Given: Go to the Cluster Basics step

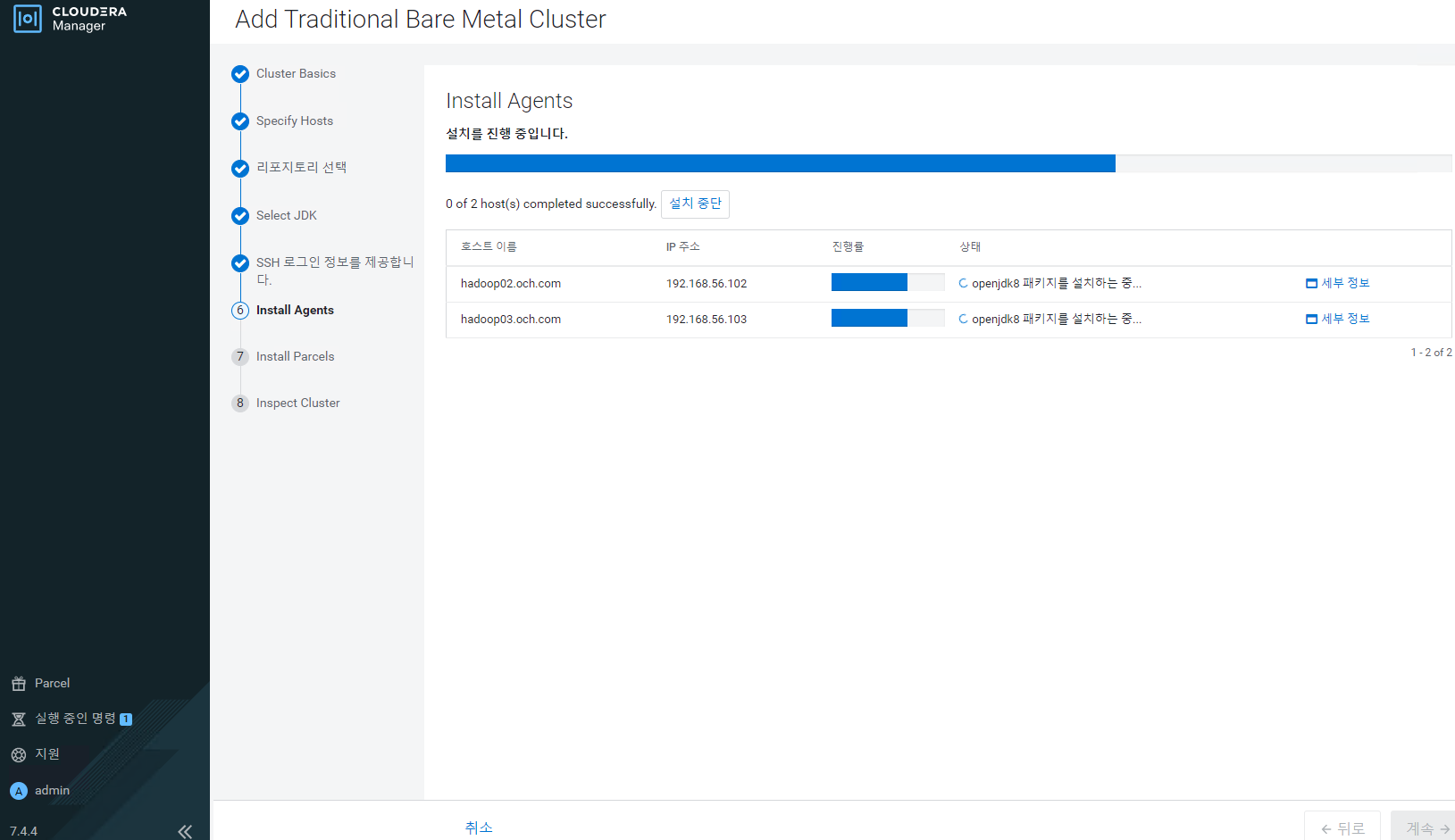Looking at the screenshot, I should pos(296,74).
